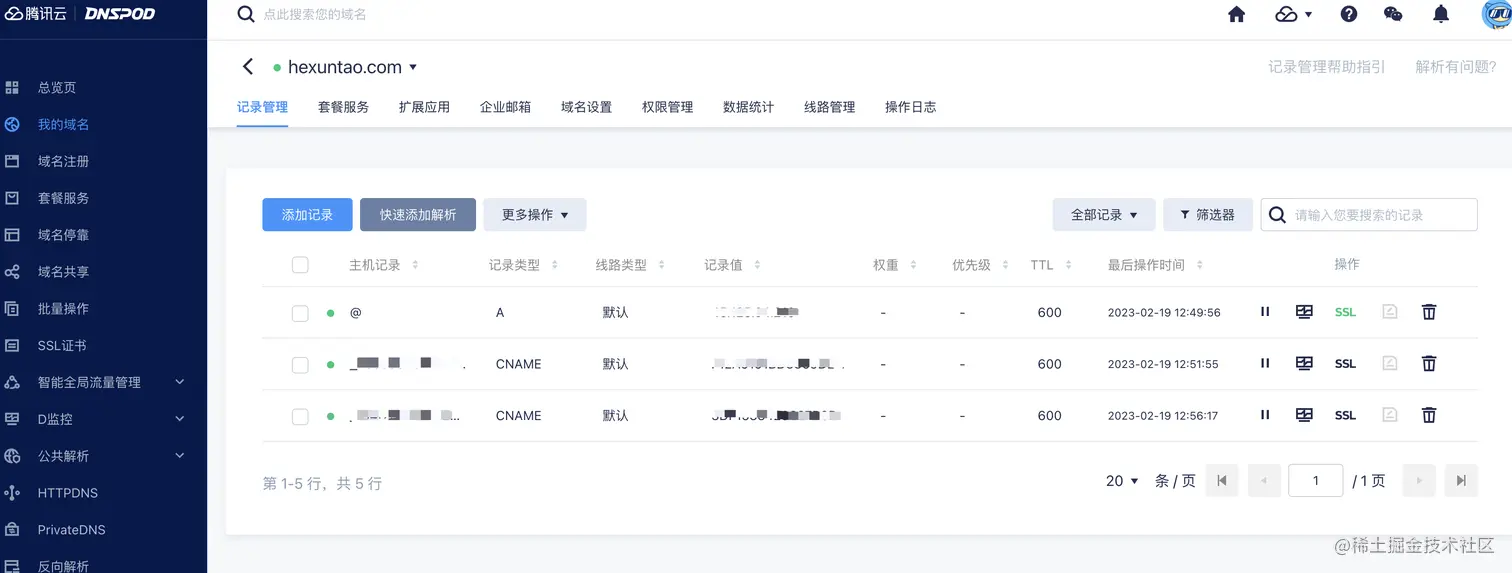The image size is (1512, 573).
Task: Open 全部记录 filter dropdown
Action: pos(1104,214)
